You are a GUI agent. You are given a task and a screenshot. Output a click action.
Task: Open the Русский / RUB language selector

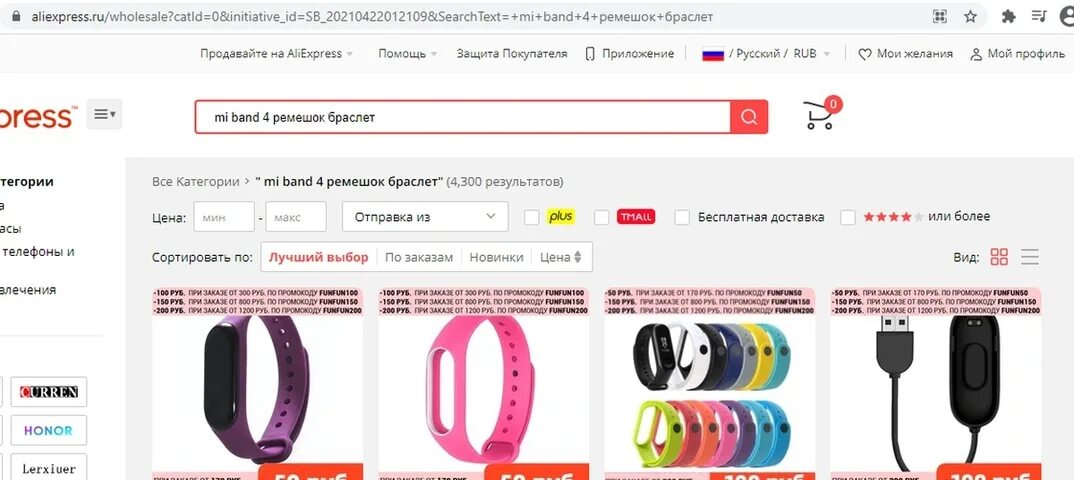click(x=766, y=53)
